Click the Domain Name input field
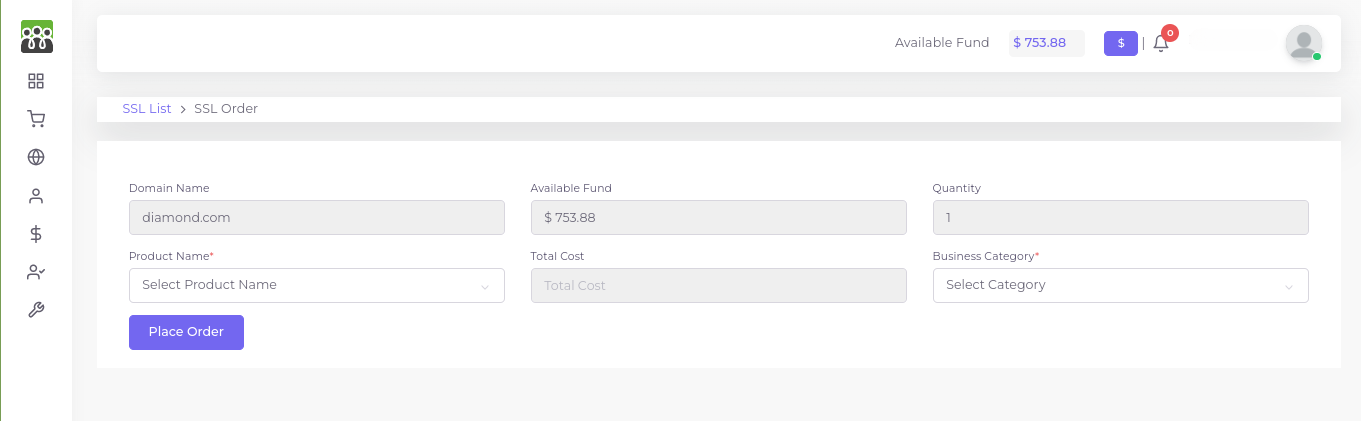This screenshot has width=1361, height=421. 317,217
